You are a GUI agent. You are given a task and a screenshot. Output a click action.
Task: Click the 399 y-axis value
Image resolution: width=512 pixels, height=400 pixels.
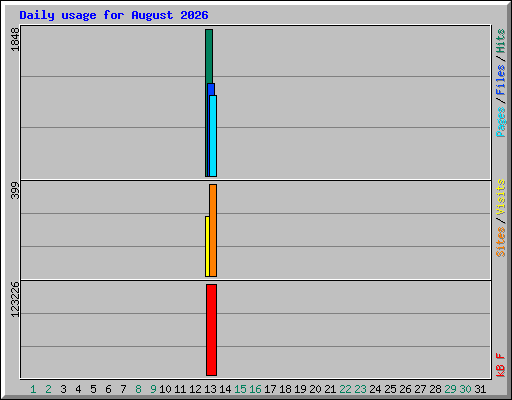pos(15,190)
